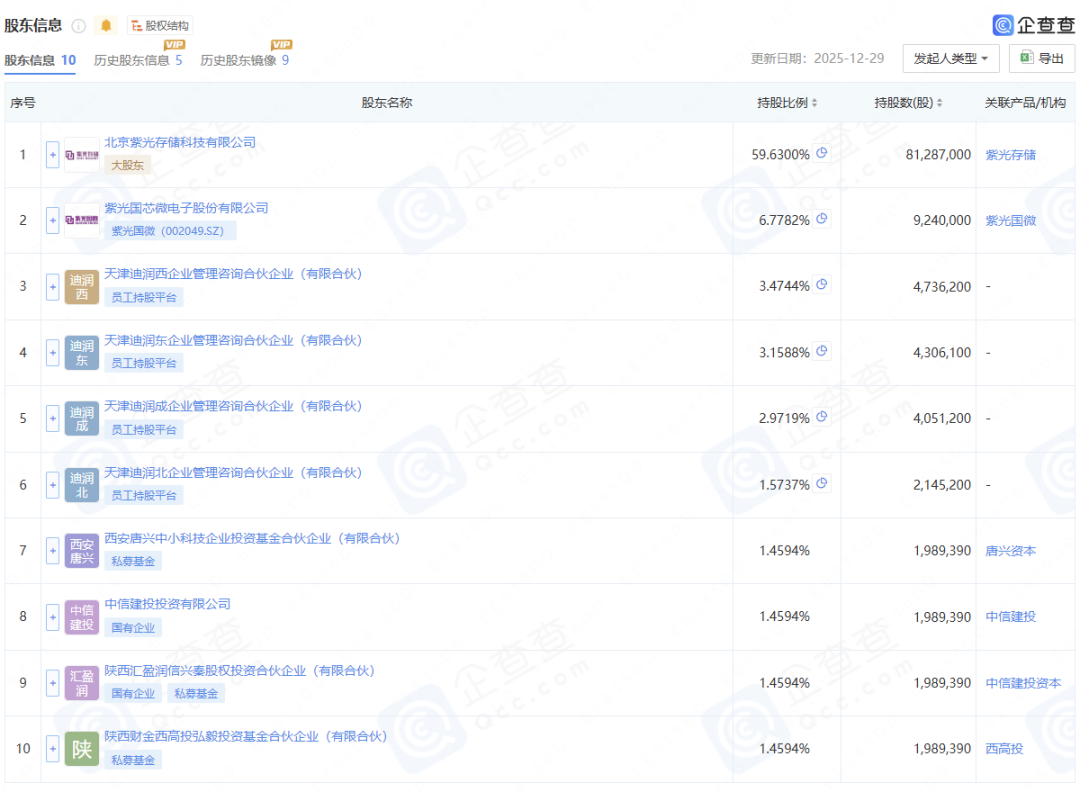Open 天津迪润成企业管理咨询合伙企业 link
Screen dimensions: 1080x792
tap(233, 406)
